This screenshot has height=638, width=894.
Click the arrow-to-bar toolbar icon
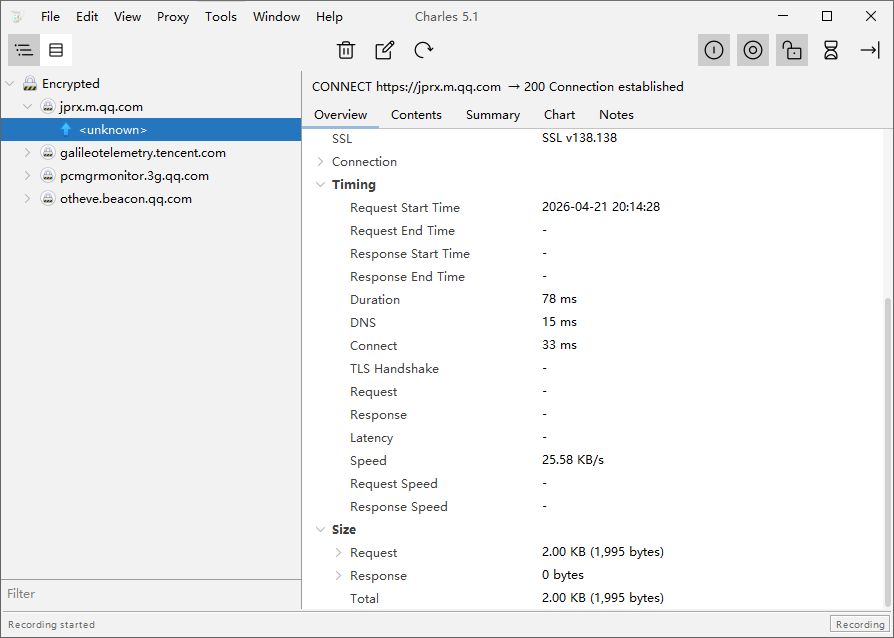(870, 50)
